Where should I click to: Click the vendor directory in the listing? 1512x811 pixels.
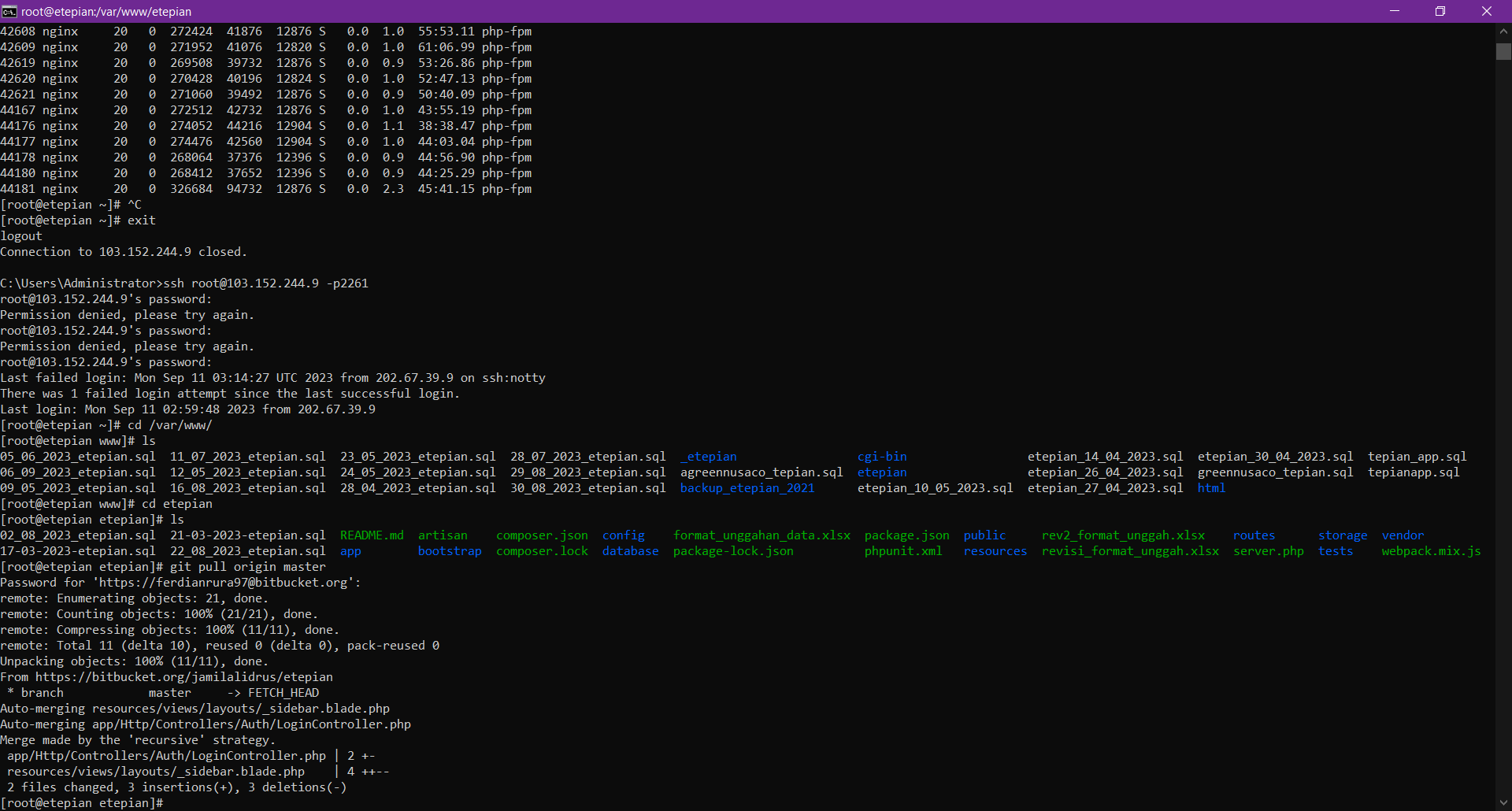pos(1403,535)
